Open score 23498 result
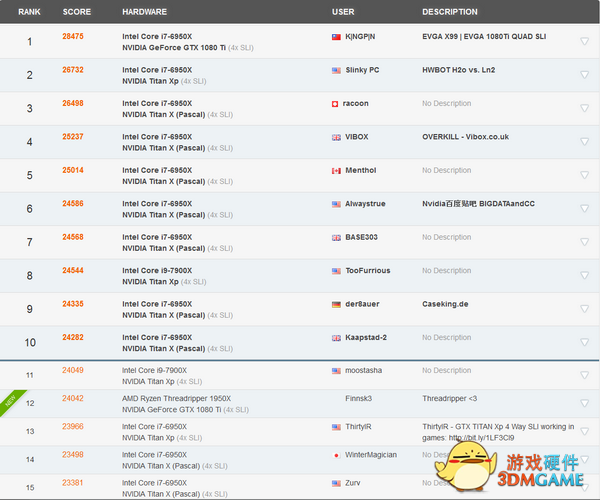Image resolution: width=600 pixels, height=500 pixels. (x=73, y=454)
